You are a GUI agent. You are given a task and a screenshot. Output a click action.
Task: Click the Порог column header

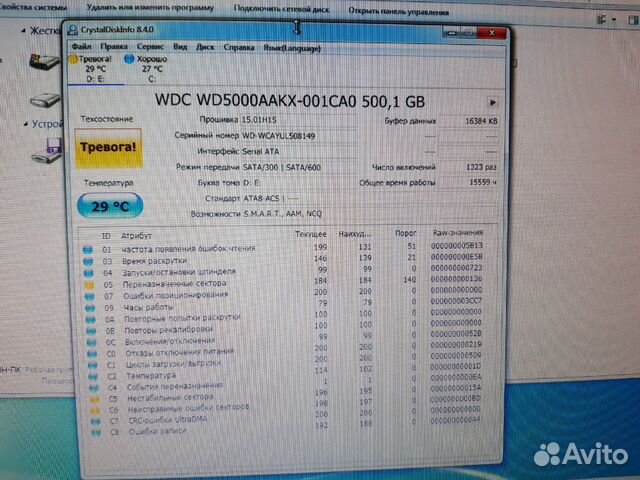405,233
